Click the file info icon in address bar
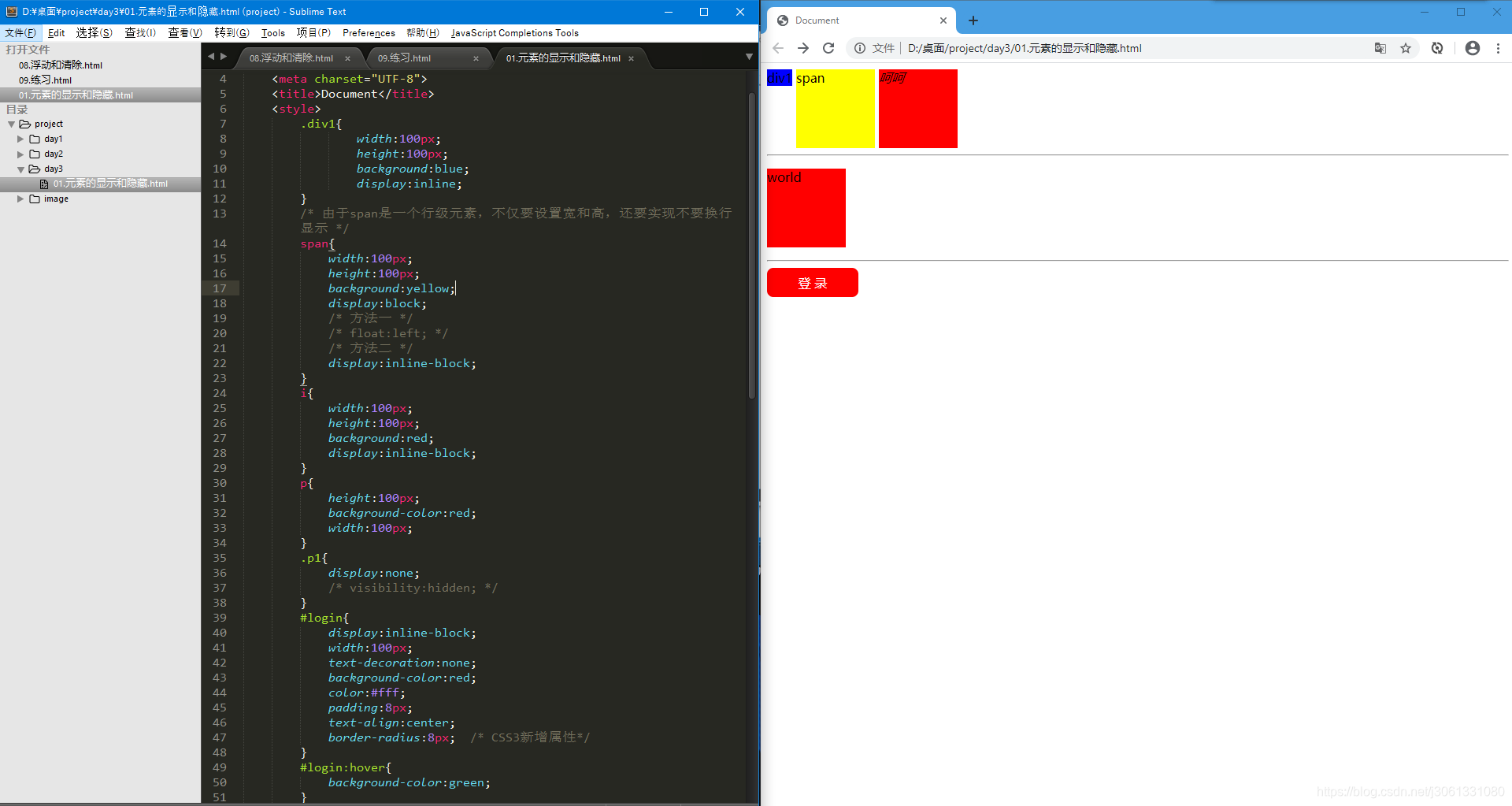Viewport: 1512px width, 806px height. (860, 48)
